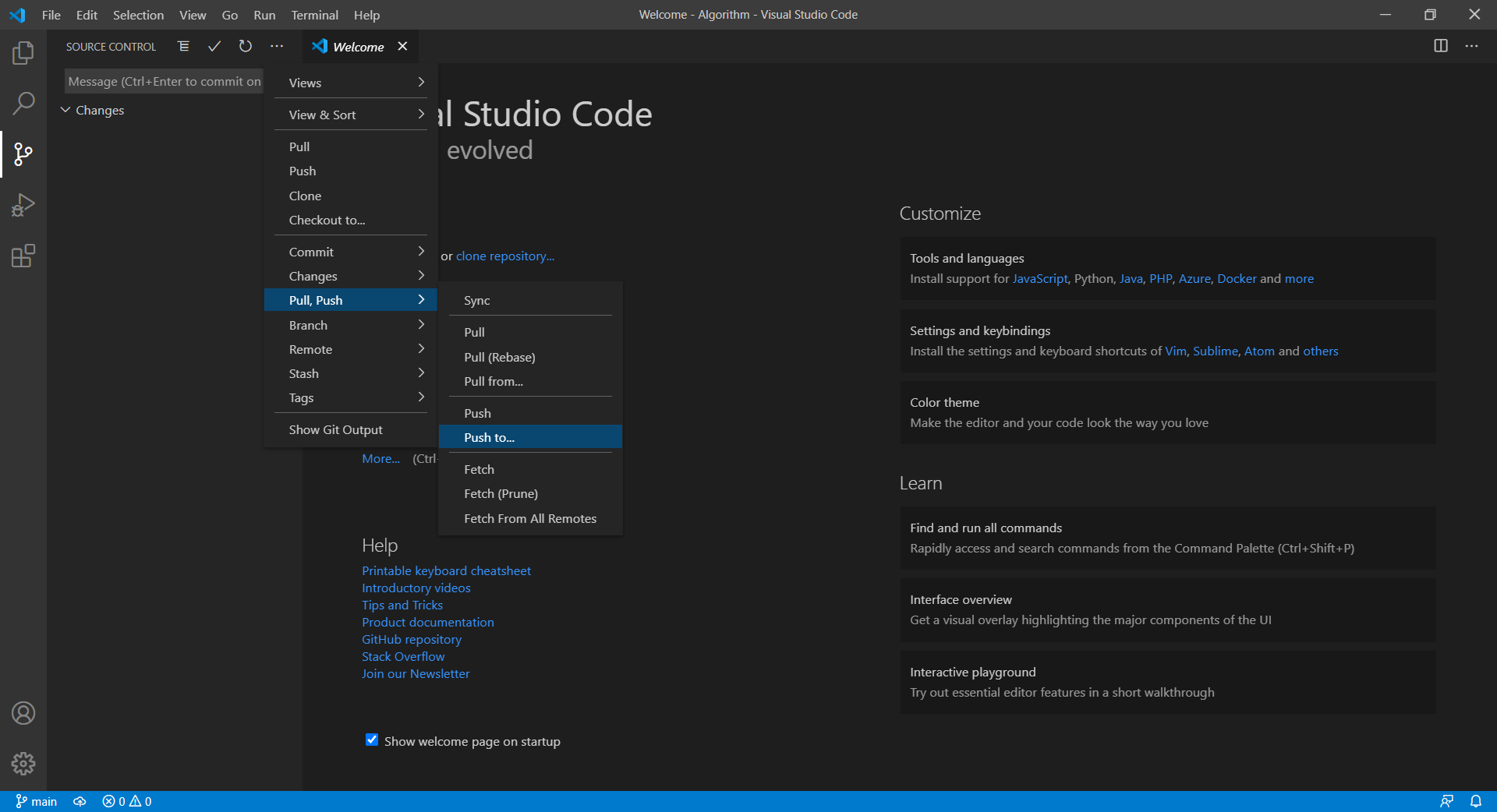The width and height of the screenshot is (1497, 812).
Task: Click the feedback icon in status bar
Action: 1446,801
